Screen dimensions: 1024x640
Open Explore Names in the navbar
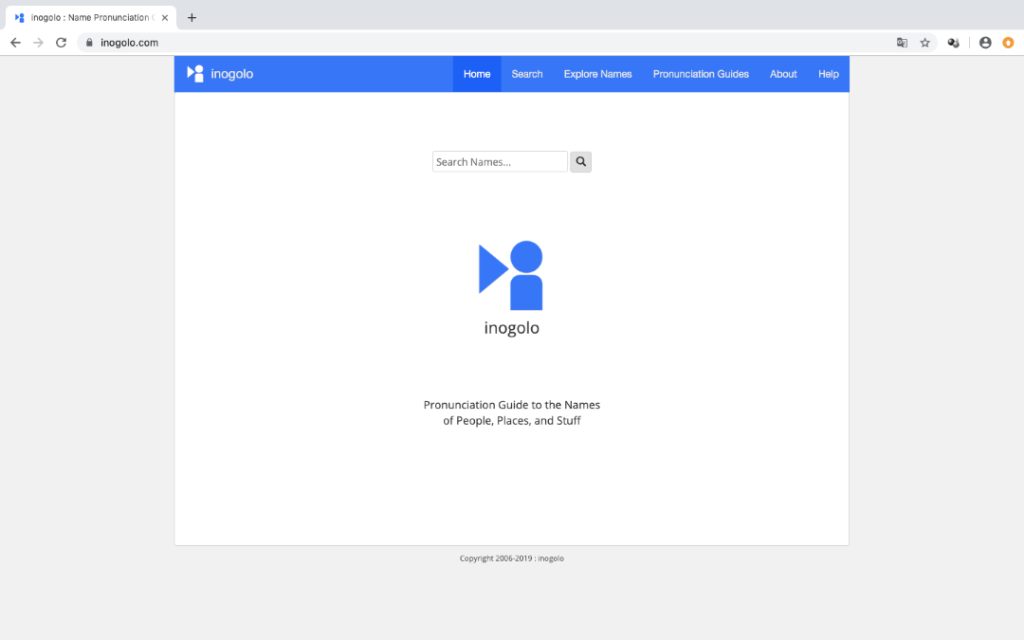(x=597, y=74)
